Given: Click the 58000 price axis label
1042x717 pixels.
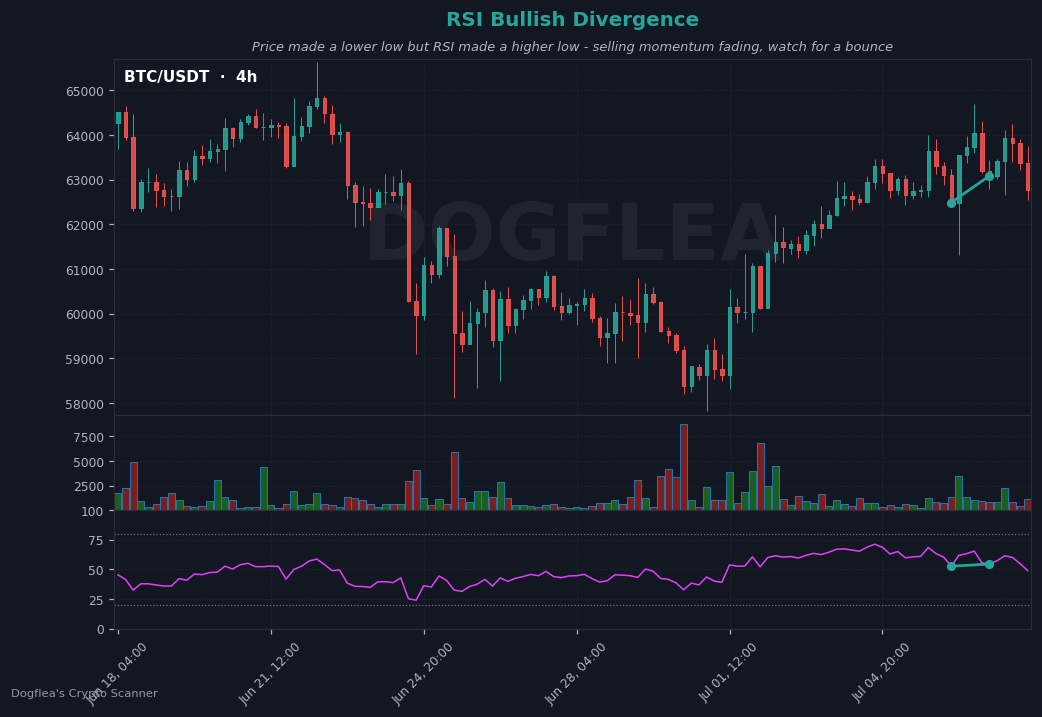Looking at the screenshot, I should pyautogui.click(x=85, y=405).
